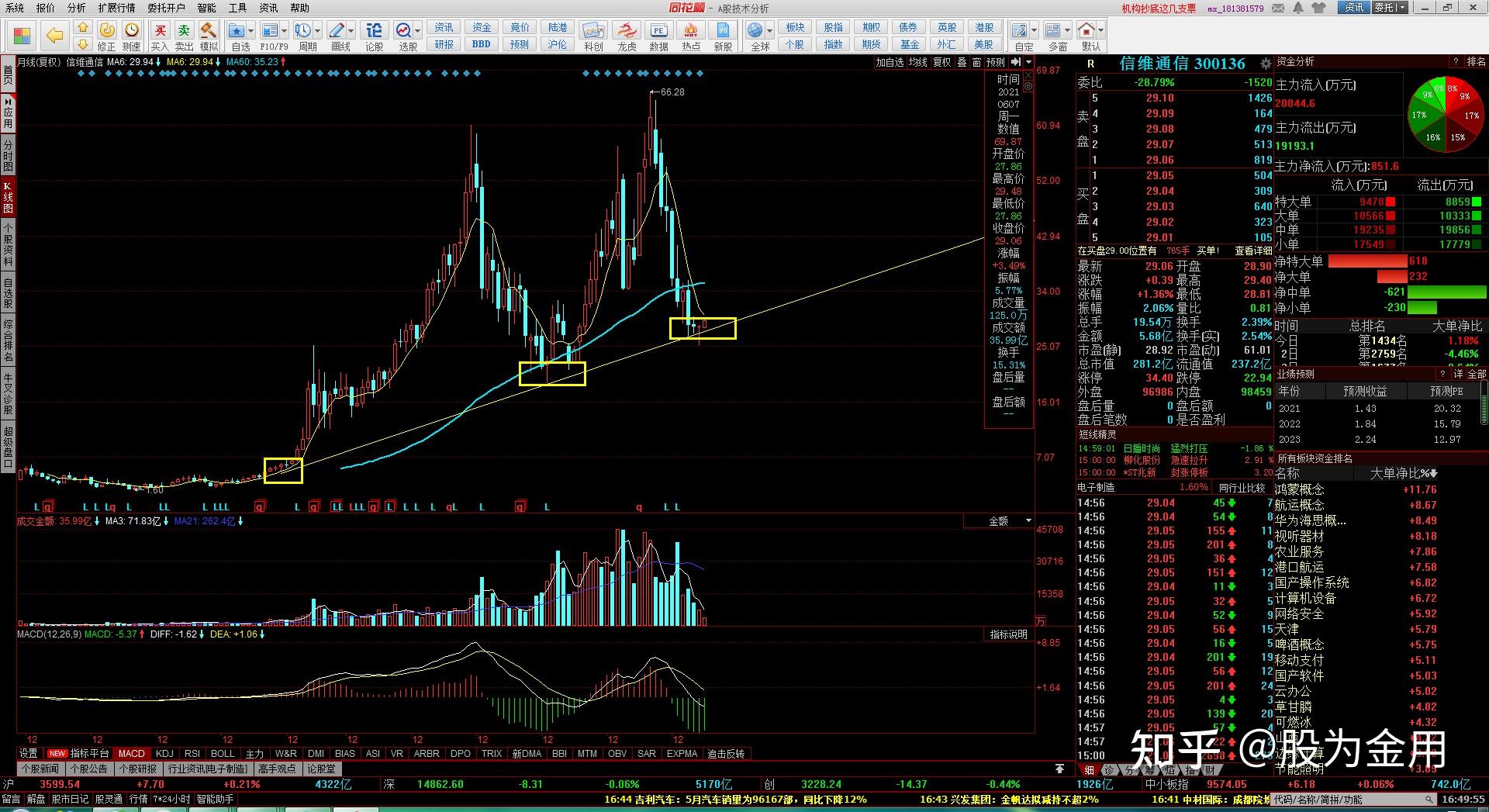Screen dimensions: 1489x812
Task: Click the 自定 custom layout icon
Action: point(1019,30)
